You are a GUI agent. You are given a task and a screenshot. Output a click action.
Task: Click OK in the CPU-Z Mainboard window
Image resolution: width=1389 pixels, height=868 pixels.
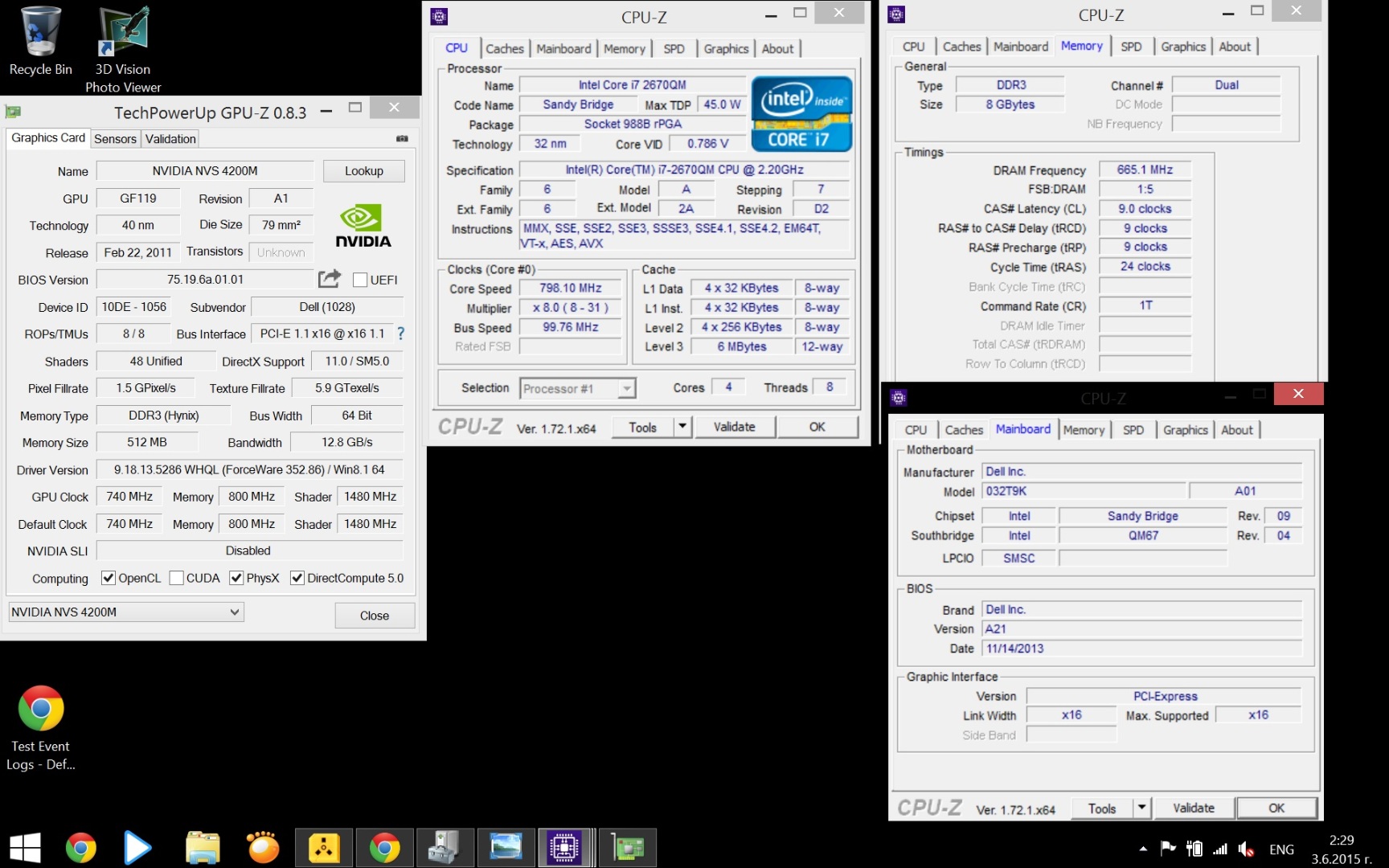[x=1276, y=808]
